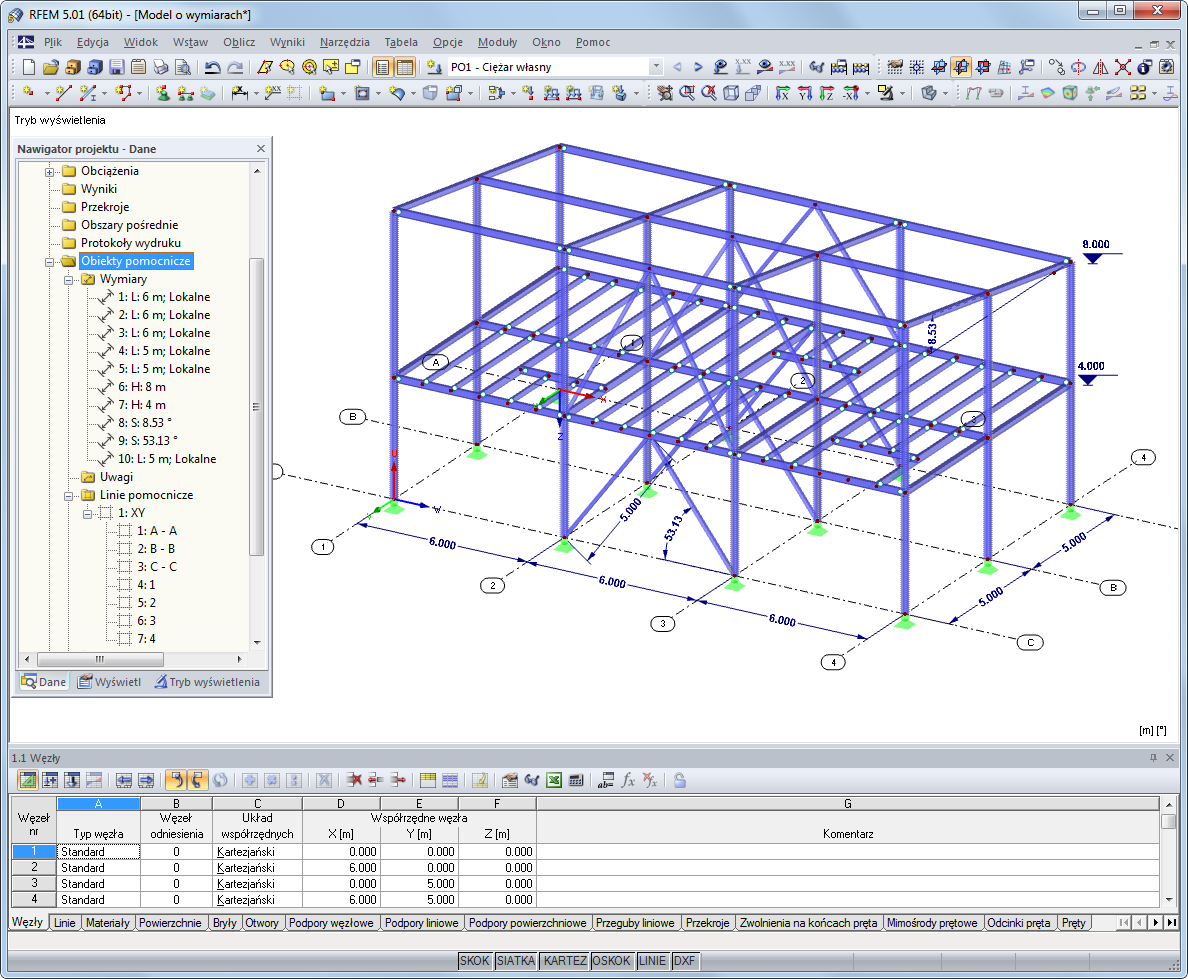Collapse the Linie pomocnicze tree node

pos(68,496)
